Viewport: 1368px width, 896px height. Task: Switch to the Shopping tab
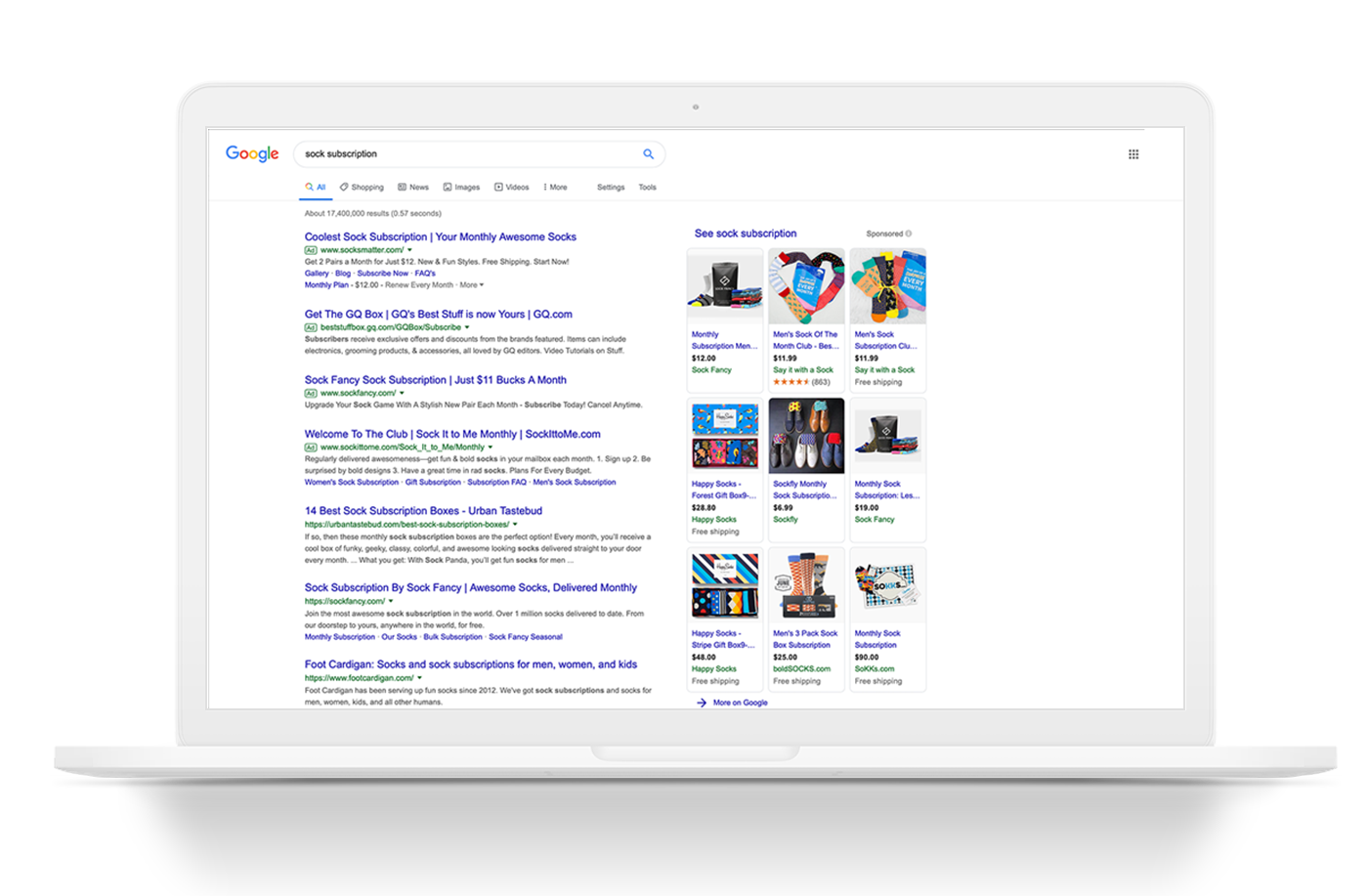tap(362, 187)
